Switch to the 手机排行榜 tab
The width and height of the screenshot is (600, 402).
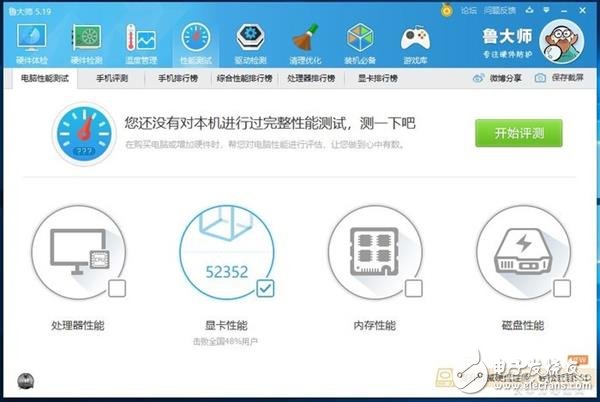coord(178,78)
